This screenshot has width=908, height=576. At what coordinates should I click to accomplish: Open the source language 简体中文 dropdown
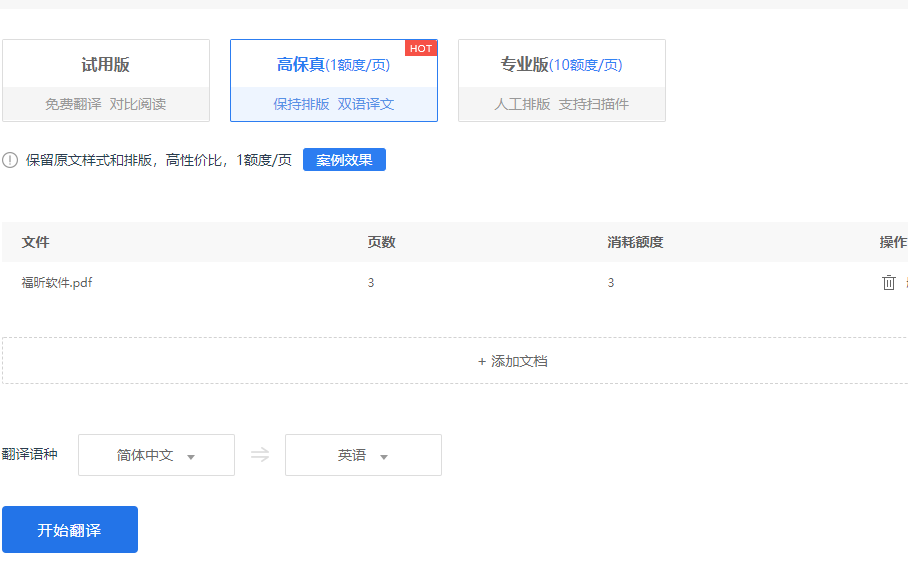coord(156,455)
